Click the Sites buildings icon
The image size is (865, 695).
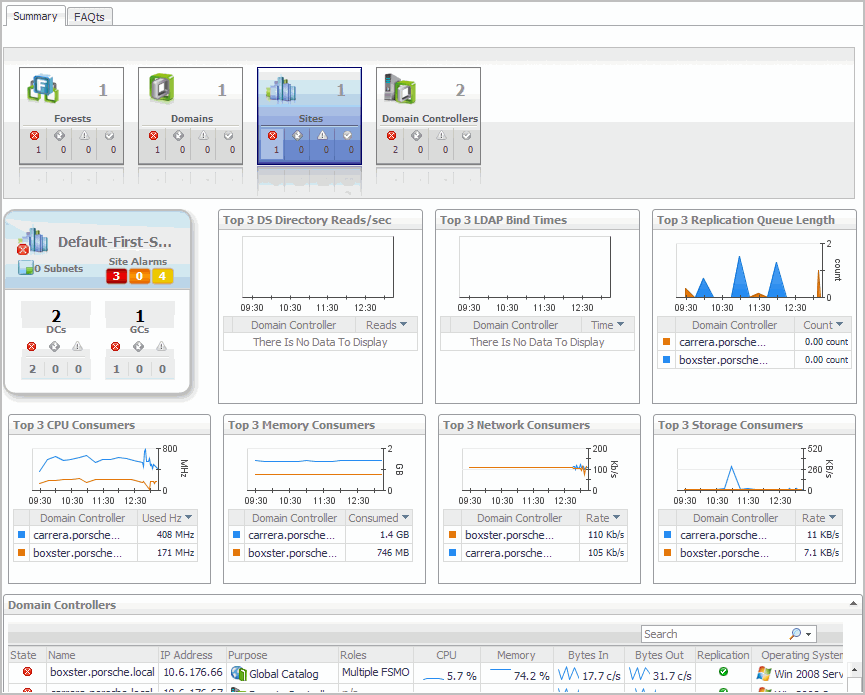coord(280,89)
